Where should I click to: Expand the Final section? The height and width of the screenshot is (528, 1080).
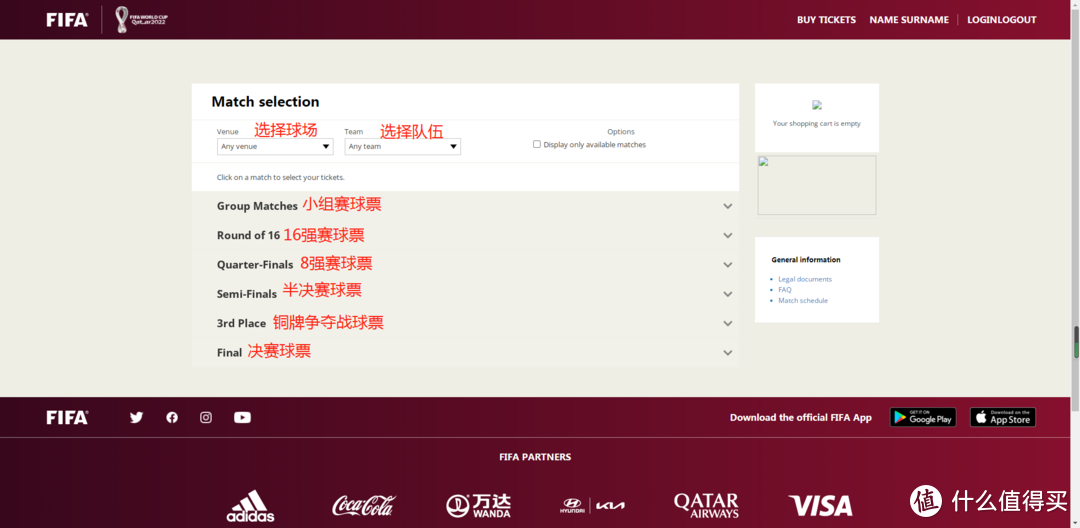click(727, 353)
